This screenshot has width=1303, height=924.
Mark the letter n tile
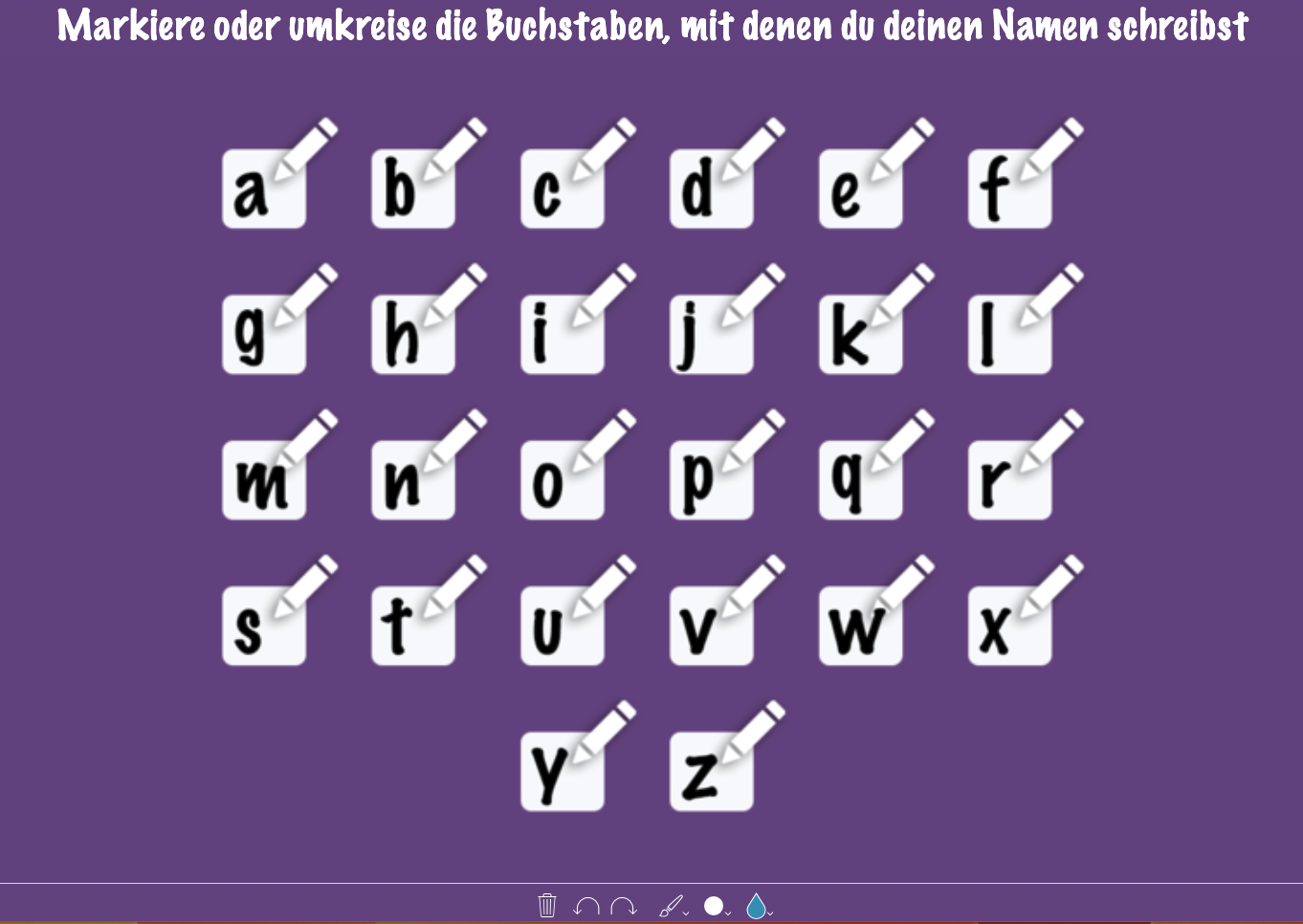point(413,480)
